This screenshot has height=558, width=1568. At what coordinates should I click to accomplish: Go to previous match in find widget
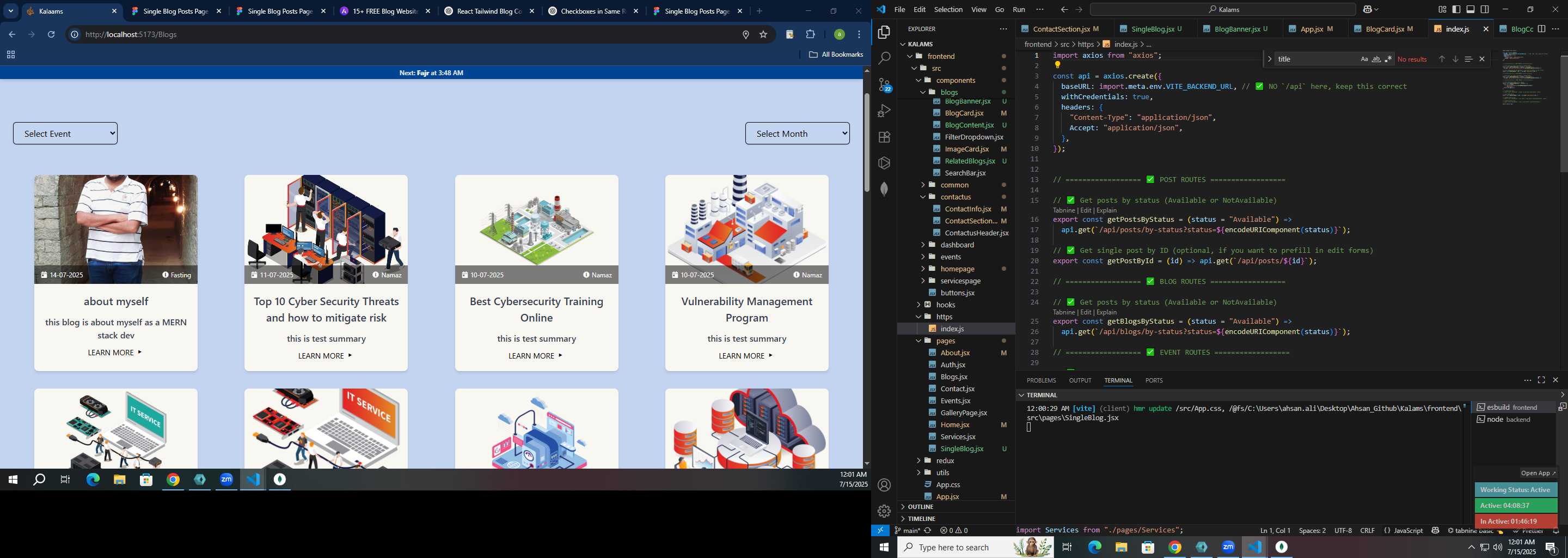1441,59
